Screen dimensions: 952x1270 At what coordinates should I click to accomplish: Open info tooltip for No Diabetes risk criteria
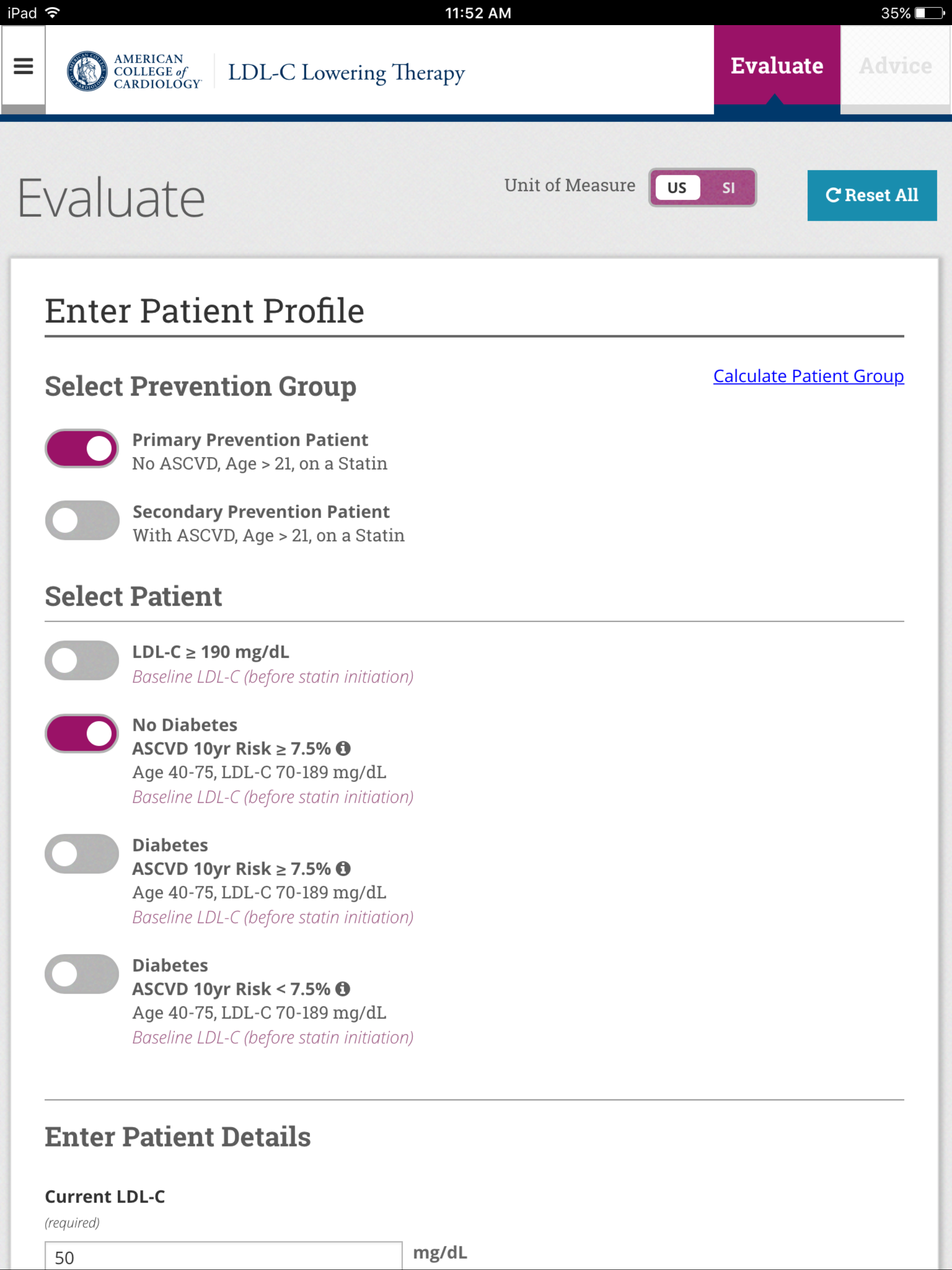(x=344, y=748)
